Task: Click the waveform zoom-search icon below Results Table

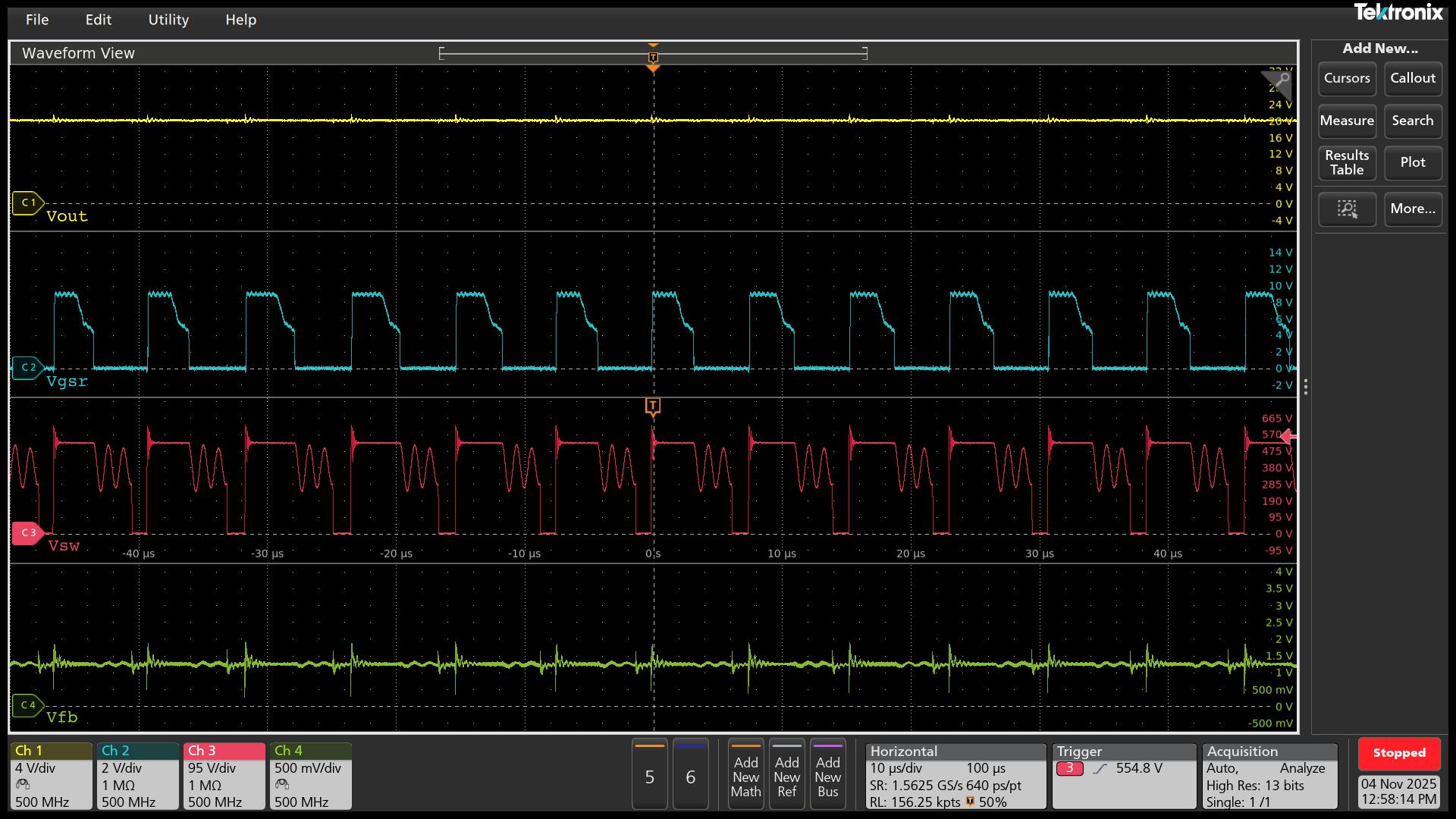Action: click(1347, 209)
